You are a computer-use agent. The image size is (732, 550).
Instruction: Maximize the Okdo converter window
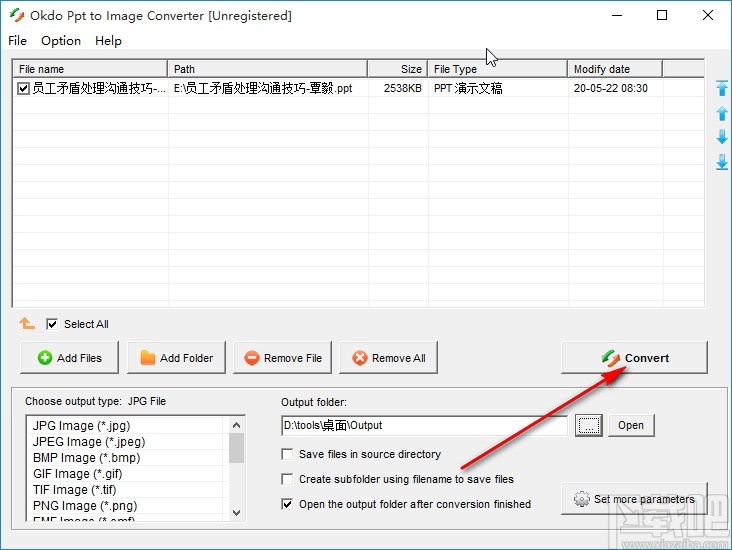pyautogui.click(x=662, y=15)
